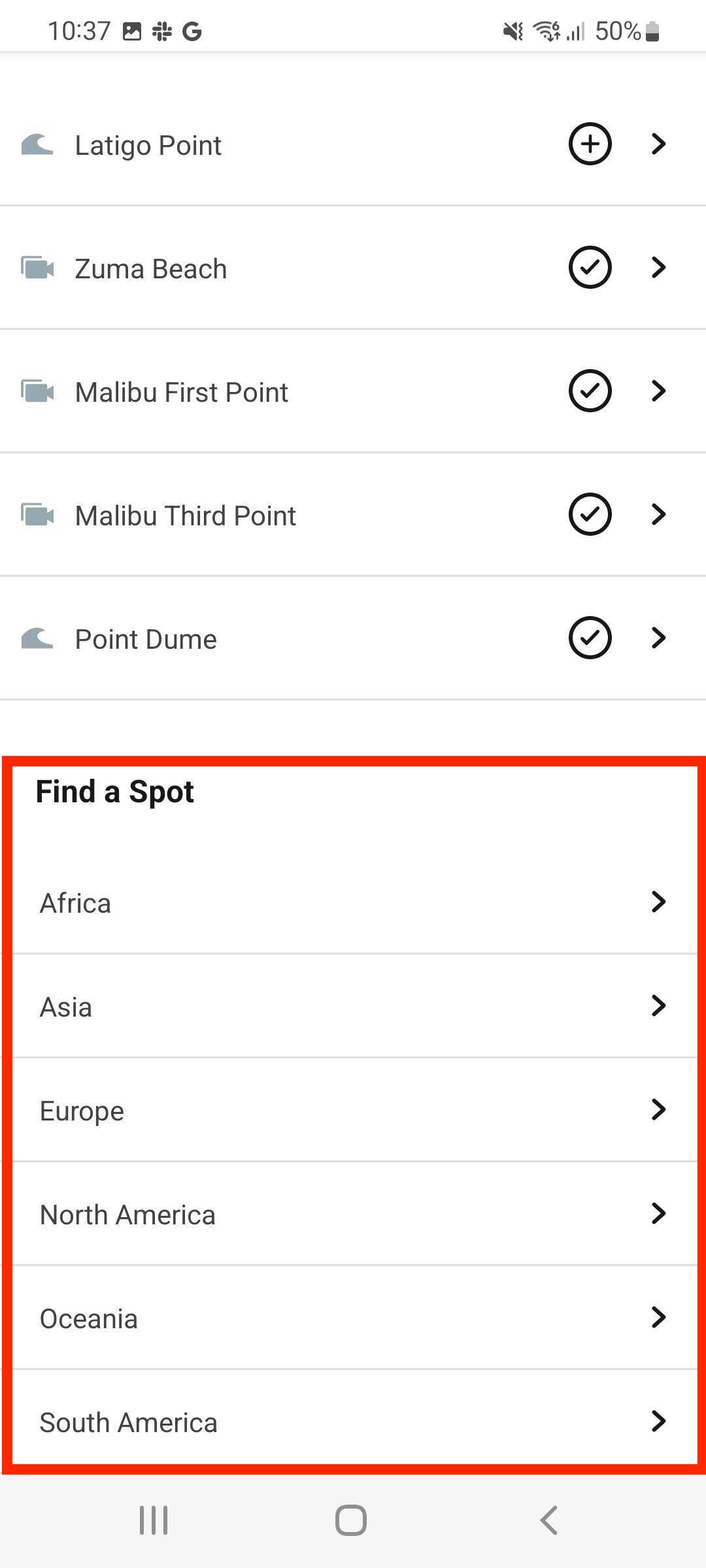Viewport: 706px width, 1568px height.
Task: Expand the Oceania region arrow
Action: [658, 1317]
